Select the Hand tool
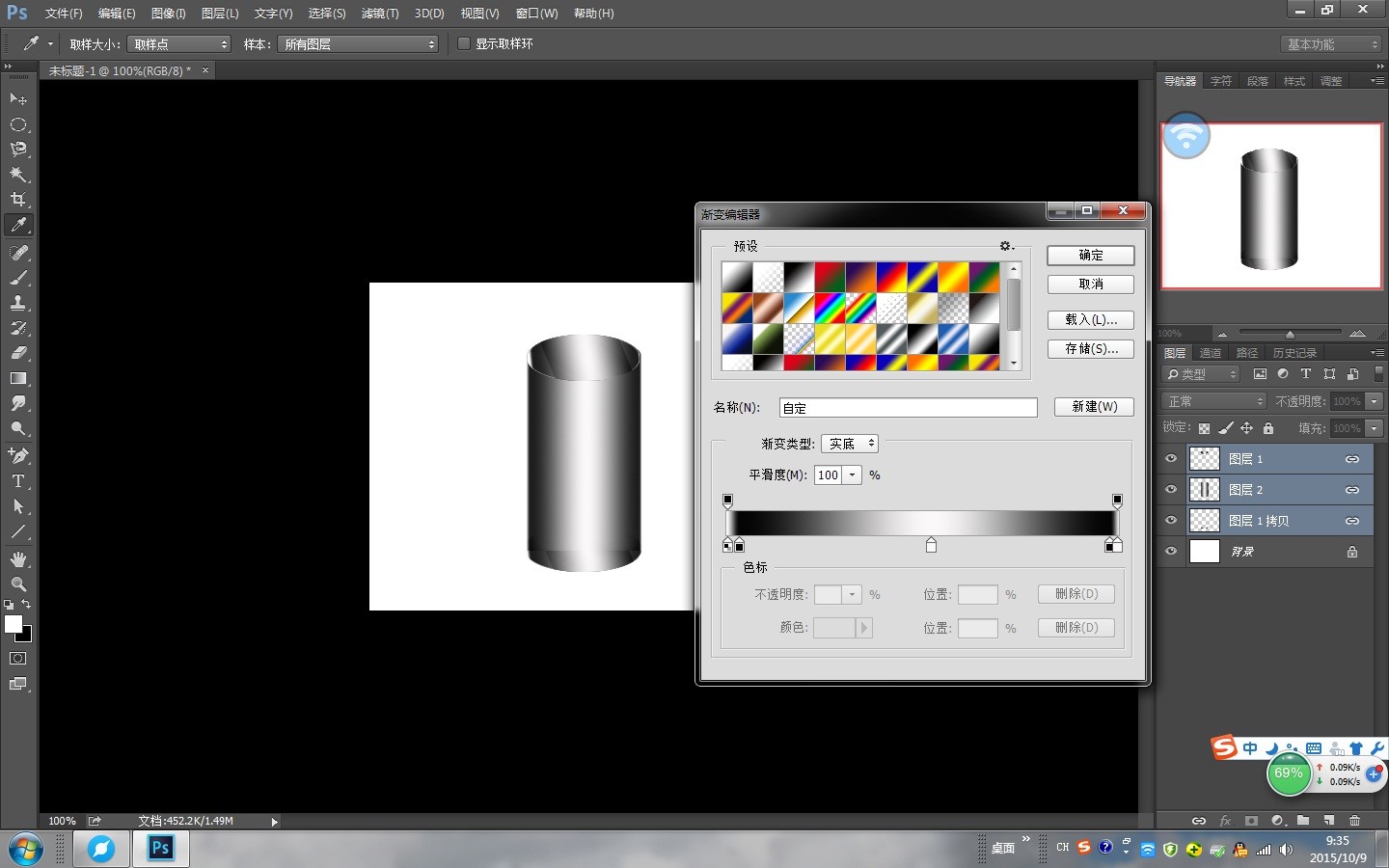Screen dimensions: 1389x868 click(x=18, y=559)
